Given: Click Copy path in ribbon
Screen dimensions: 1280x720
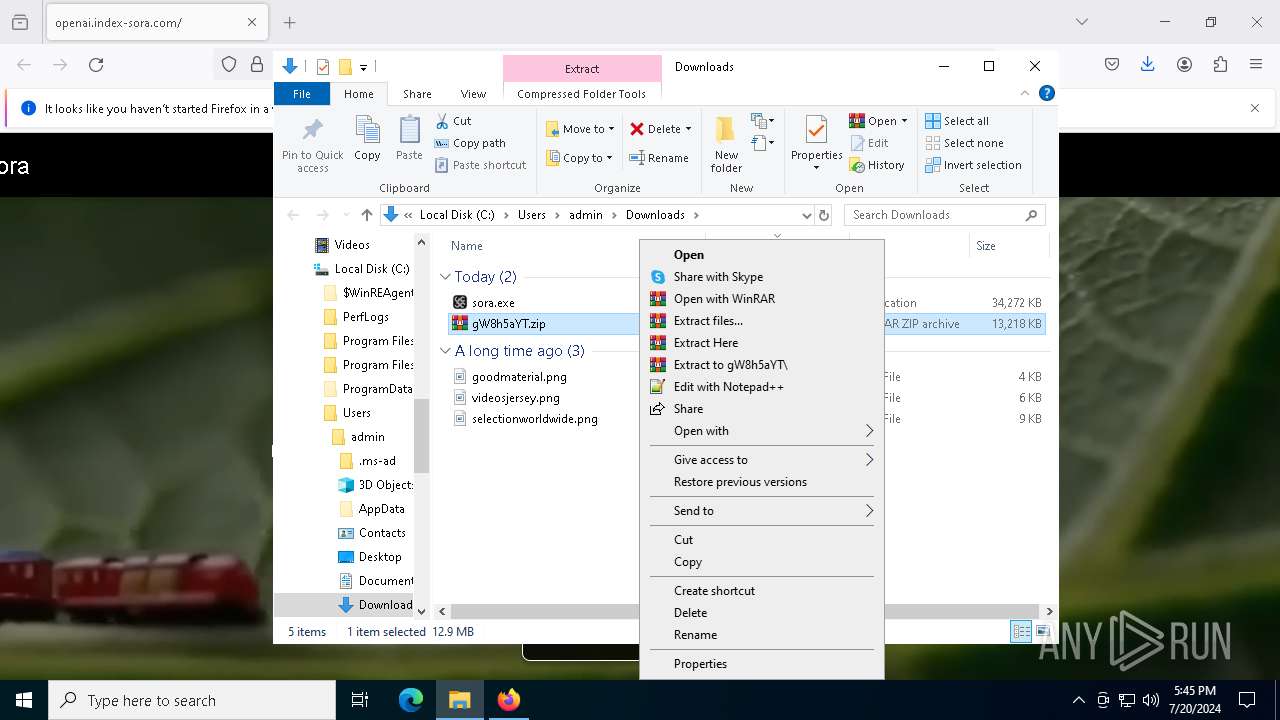Looking at the screenshot, I should click(x=470, y=143).
